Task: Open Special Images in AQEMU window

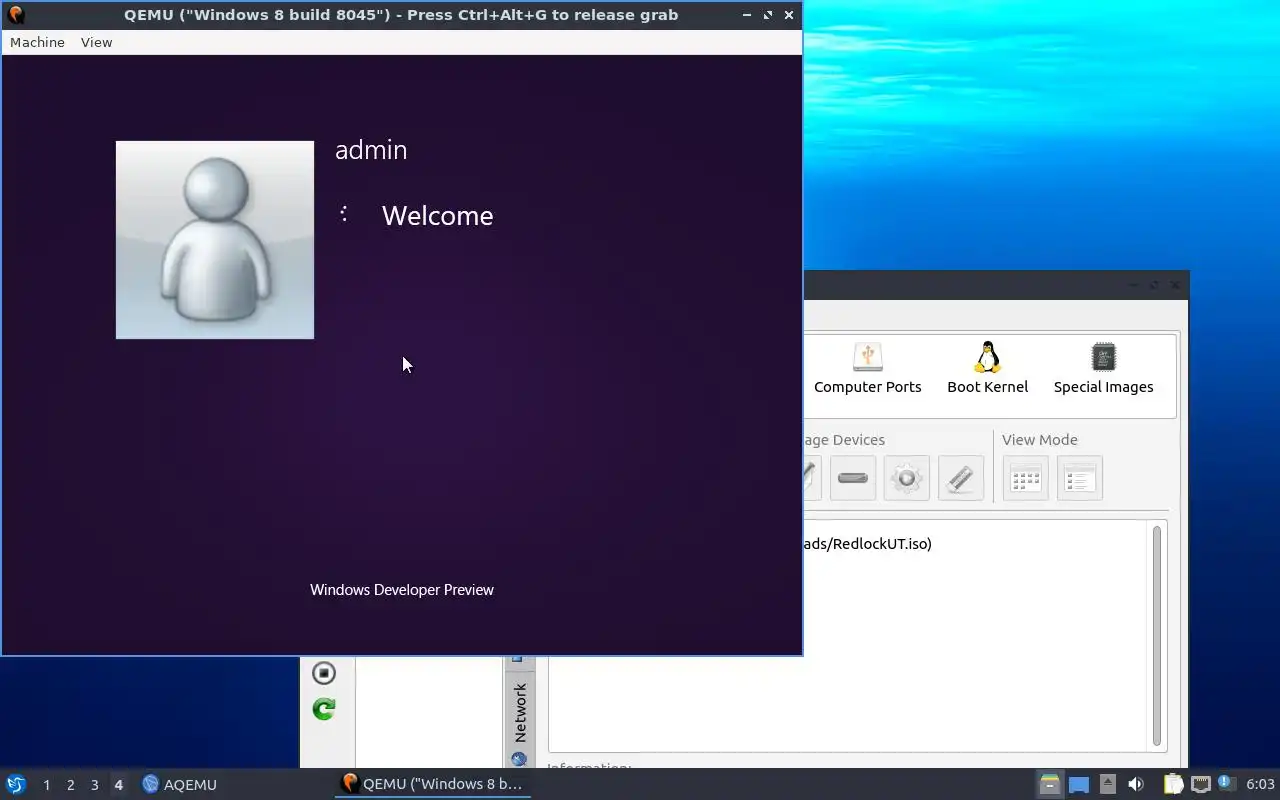Action: 1103,368
